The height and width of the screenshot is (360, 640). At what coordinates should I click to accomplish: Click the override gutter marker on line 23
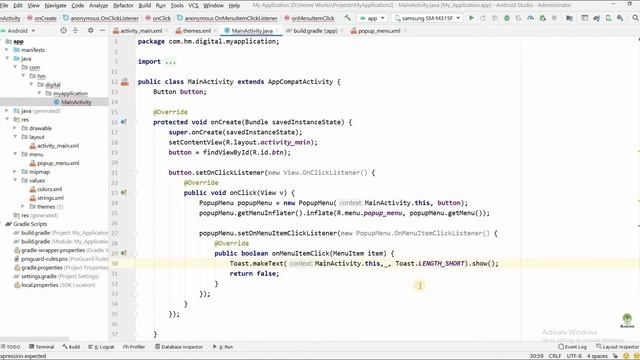(x=124, y=193)
